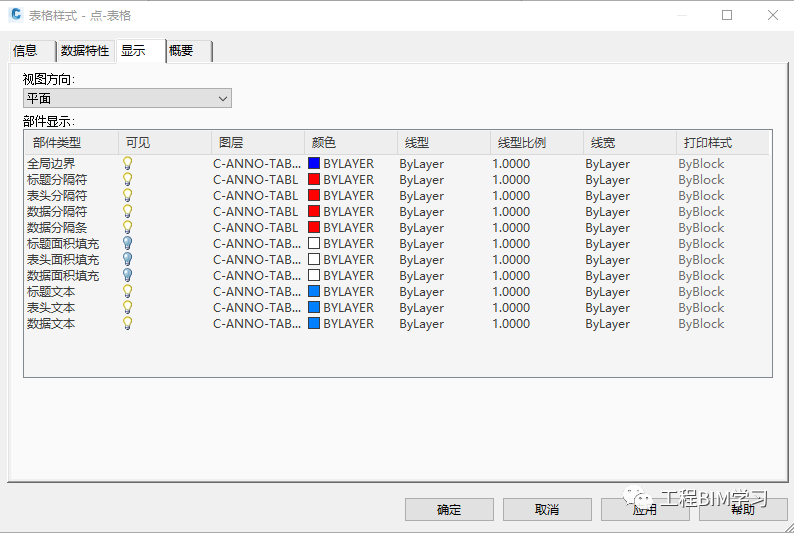Image resolution: width=794 pixels, height=533 pixels.
Task: Select the 表头分隔符 row name
Action: pos(57,195)
